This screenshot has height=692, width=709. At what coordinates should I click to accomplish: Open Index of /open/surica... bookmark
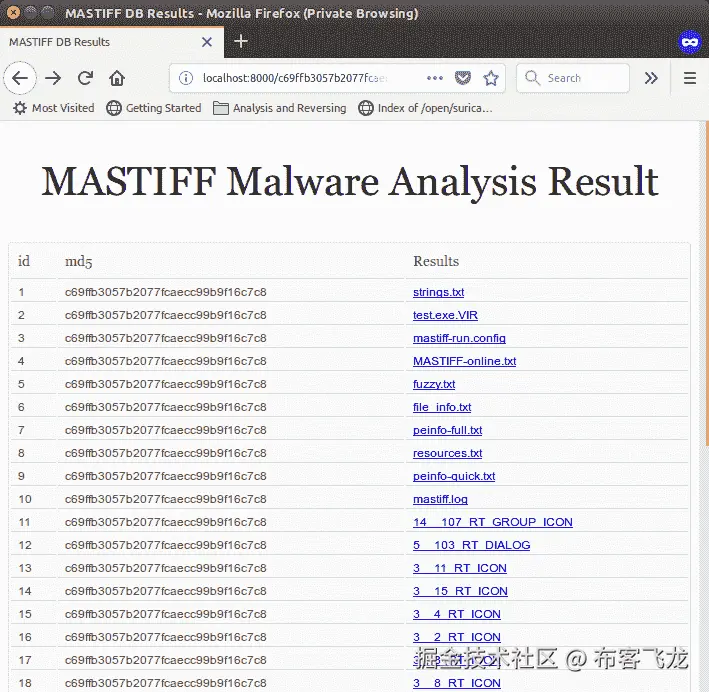[x=425, y=108]
